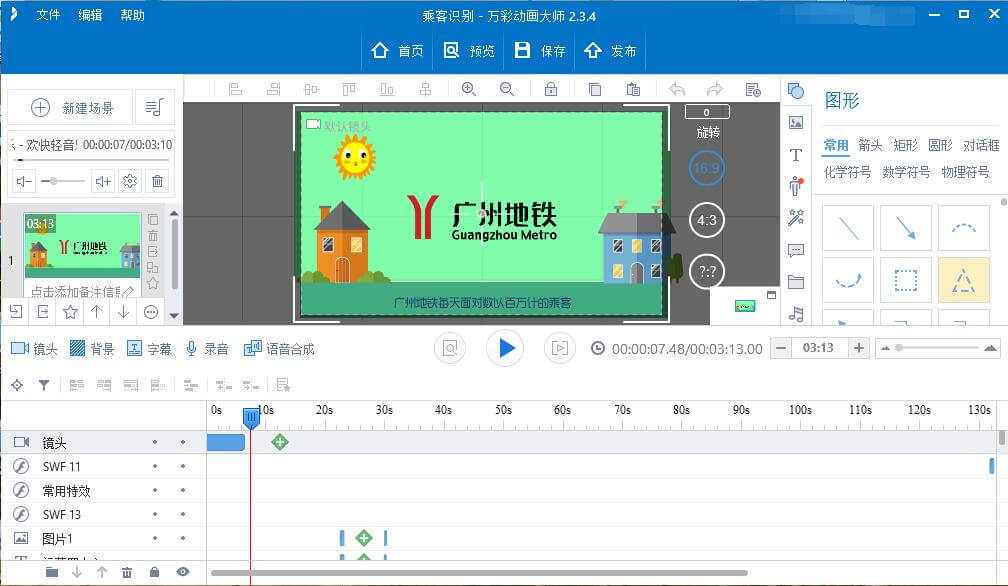Switch to the 箭头 shapes tab
Image resolution: width=1008 pixels, height=586 pixels.
click(x=870, y=145)
